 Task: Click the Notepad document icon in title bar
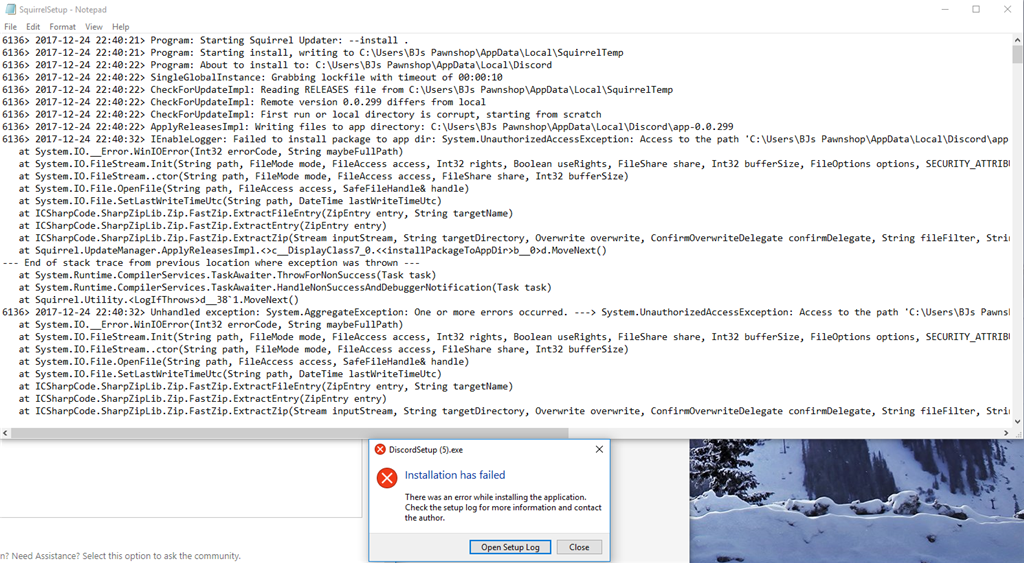tap(10, 9)
